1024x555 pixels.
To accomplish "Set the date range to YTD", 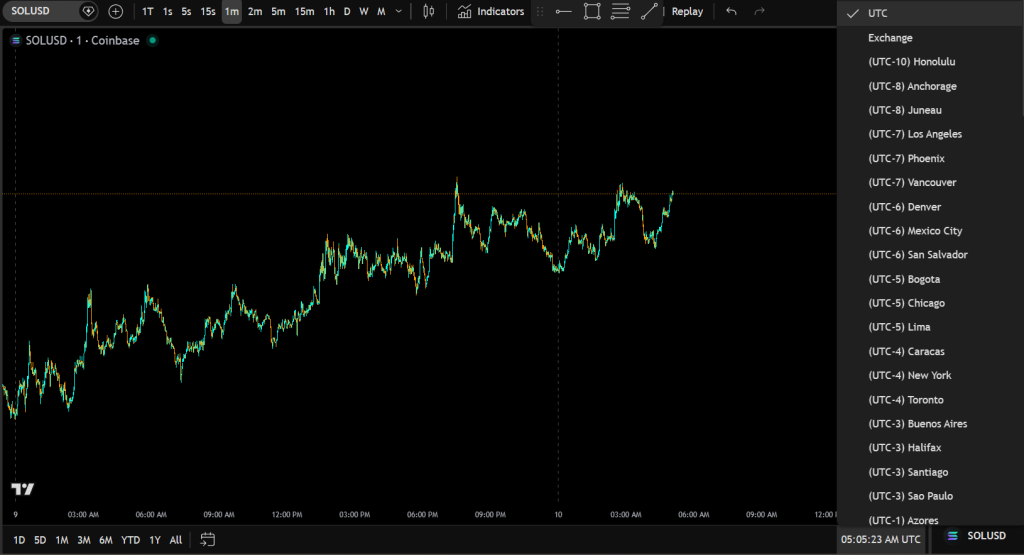I will [x=131, y=540].
